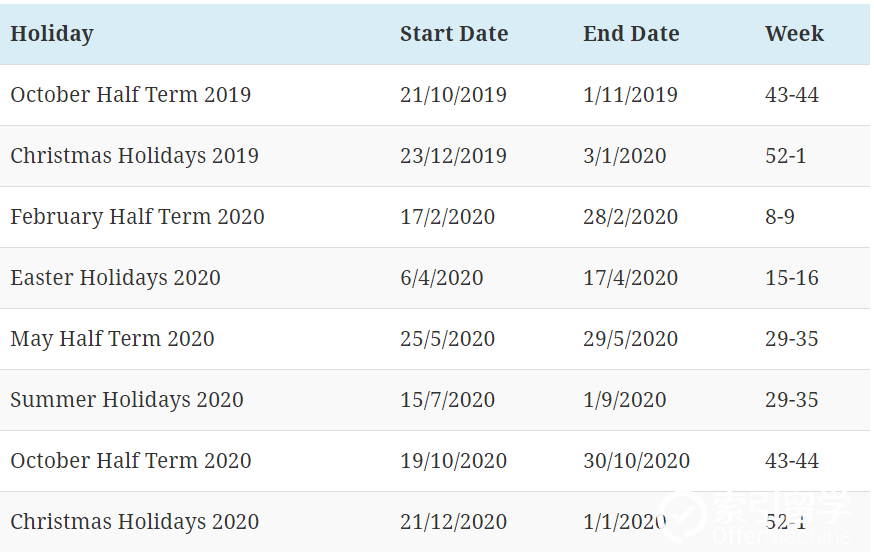Click the End Date column header
Screen dimensions: 874x554
pos(631,33)
